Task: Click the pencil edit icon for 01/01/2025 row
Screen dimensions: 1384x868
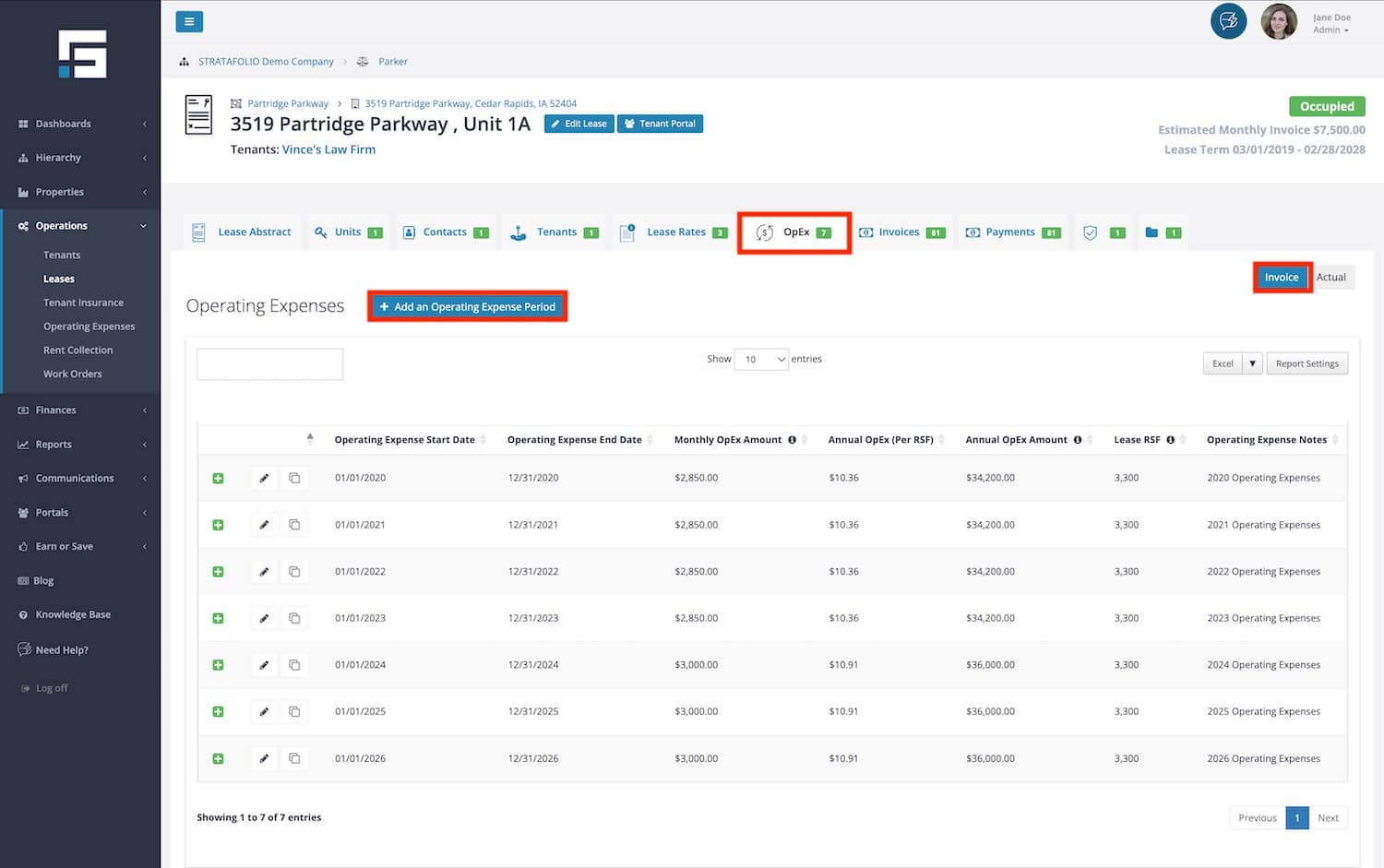Action: tap(264, 712)
